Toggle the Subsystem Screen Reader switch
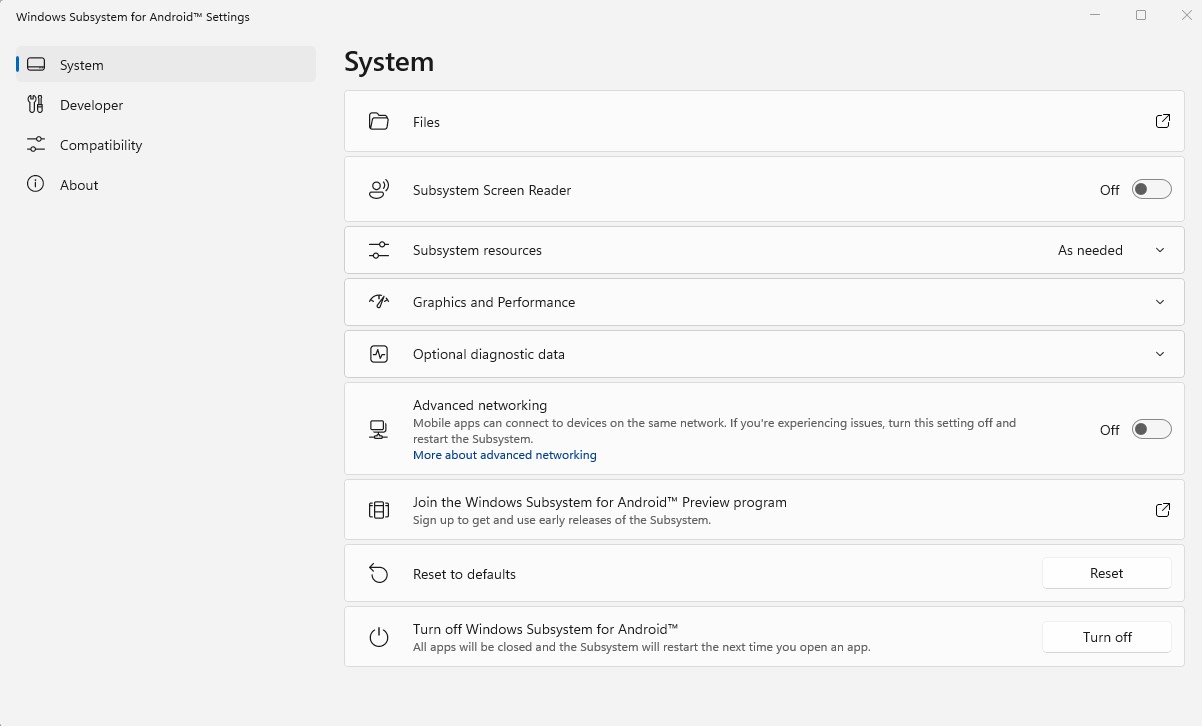Screen dimensions: 1202x726 point(1151,190)
